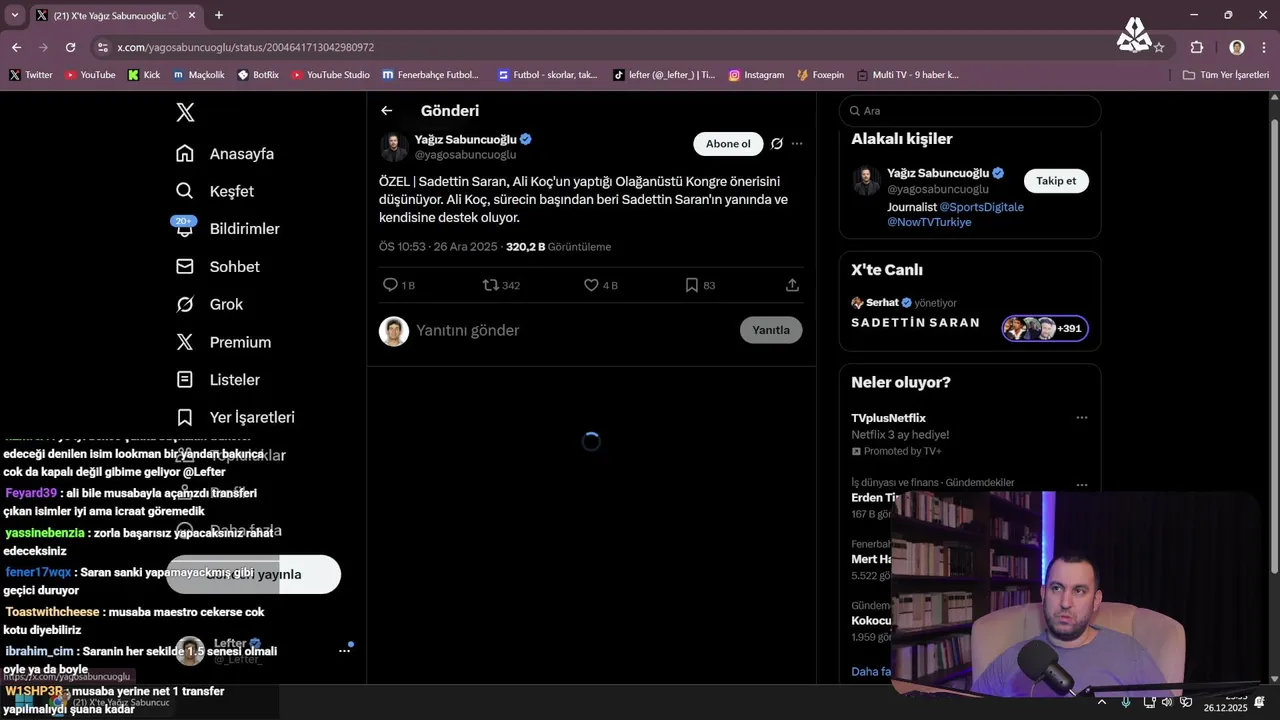
Task: Click share icon on the post
Action: pos(792,285)
